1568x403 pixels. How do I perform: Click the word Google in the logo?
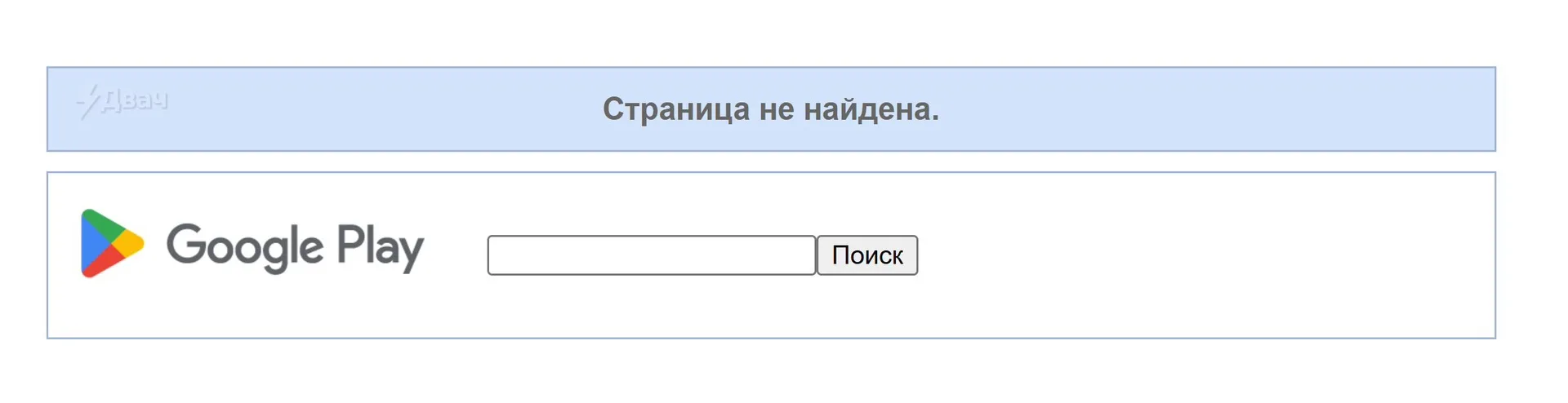[245, 246]
